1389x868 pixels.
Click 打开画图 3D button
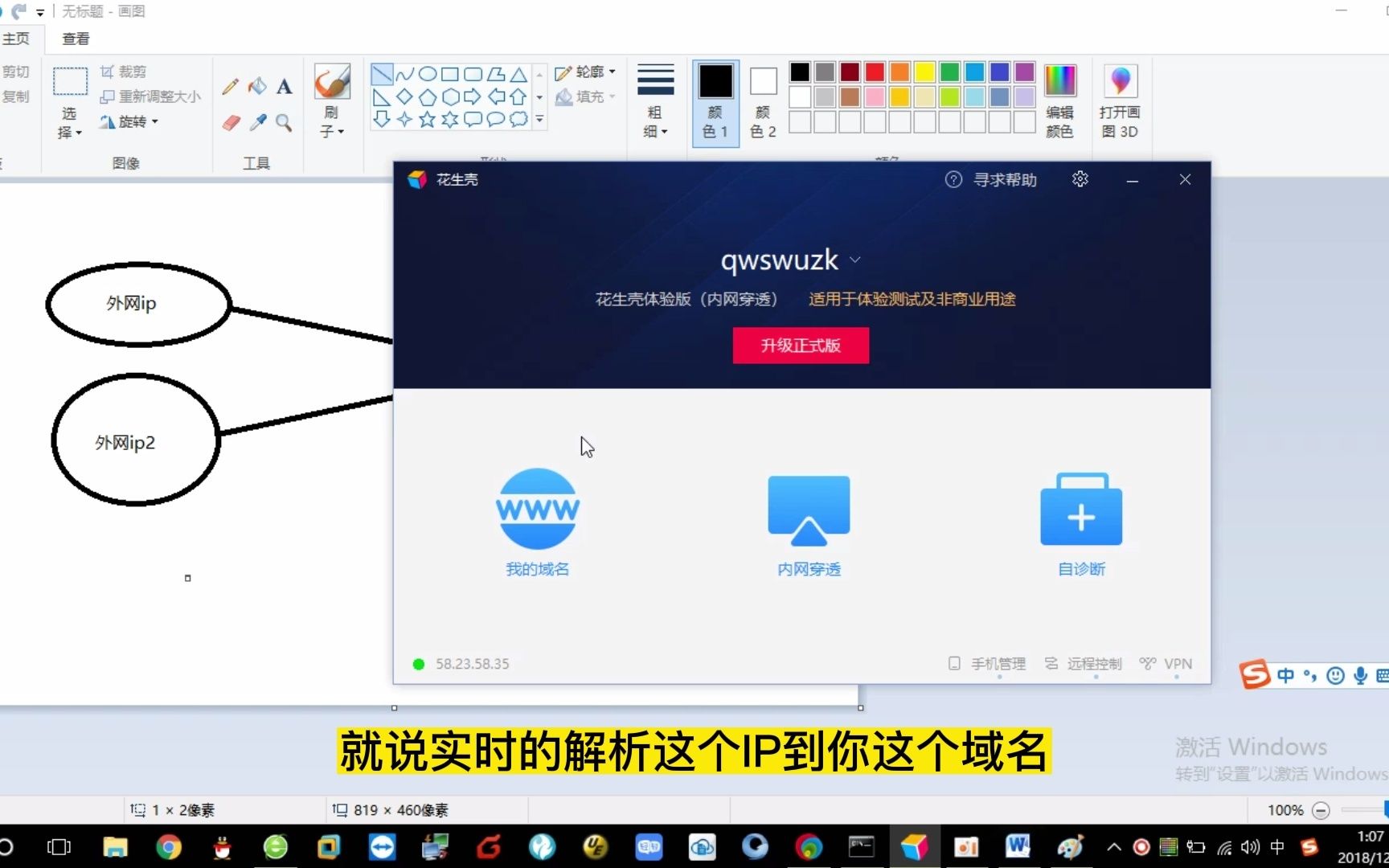(x=1120, y=101)
